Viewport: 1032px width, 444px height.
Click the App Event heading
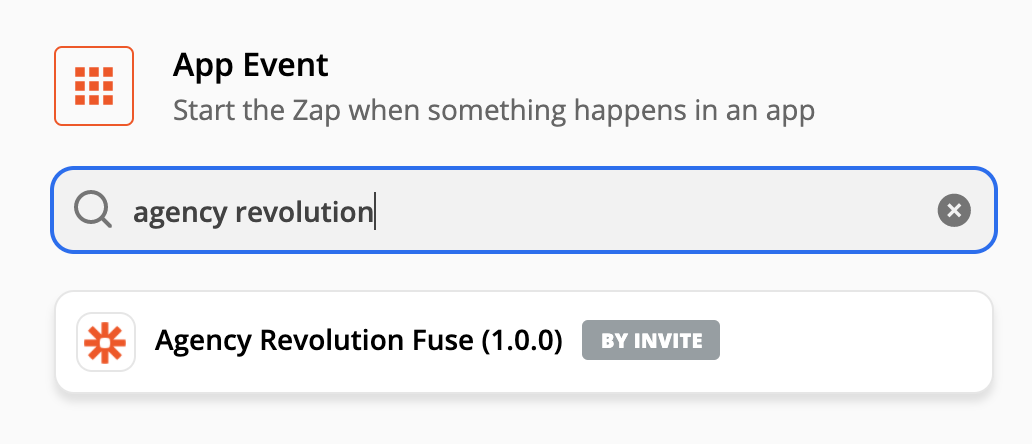[x=251, y=65]
